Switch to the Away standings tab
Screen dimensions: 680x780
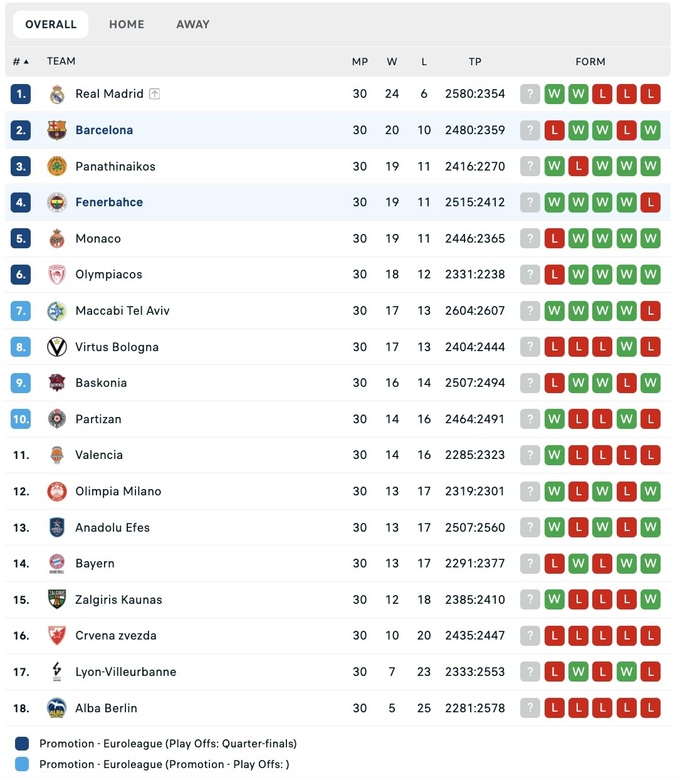click(x=193, y=24)
